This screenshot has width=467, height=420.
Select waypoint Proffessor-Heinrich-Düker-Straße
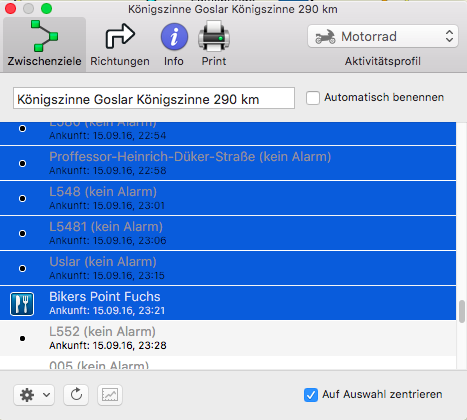(x=228, y=163)
